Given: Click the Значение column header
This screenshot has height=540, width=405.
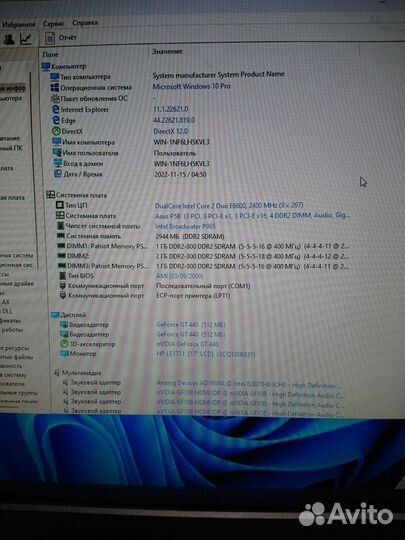Looking at the screenshot, I should point(167,52).
